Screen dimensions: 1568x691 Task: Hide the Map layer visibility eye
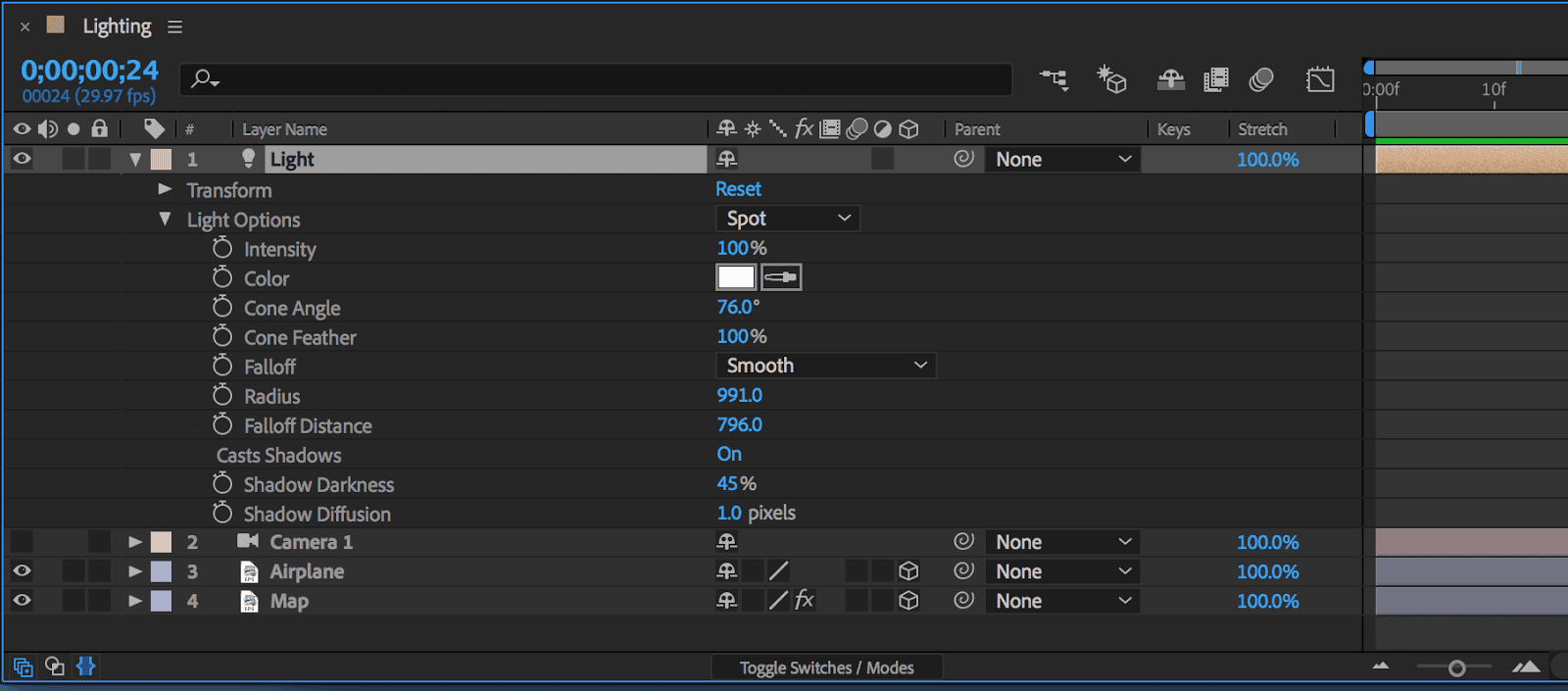coord(22,601)
